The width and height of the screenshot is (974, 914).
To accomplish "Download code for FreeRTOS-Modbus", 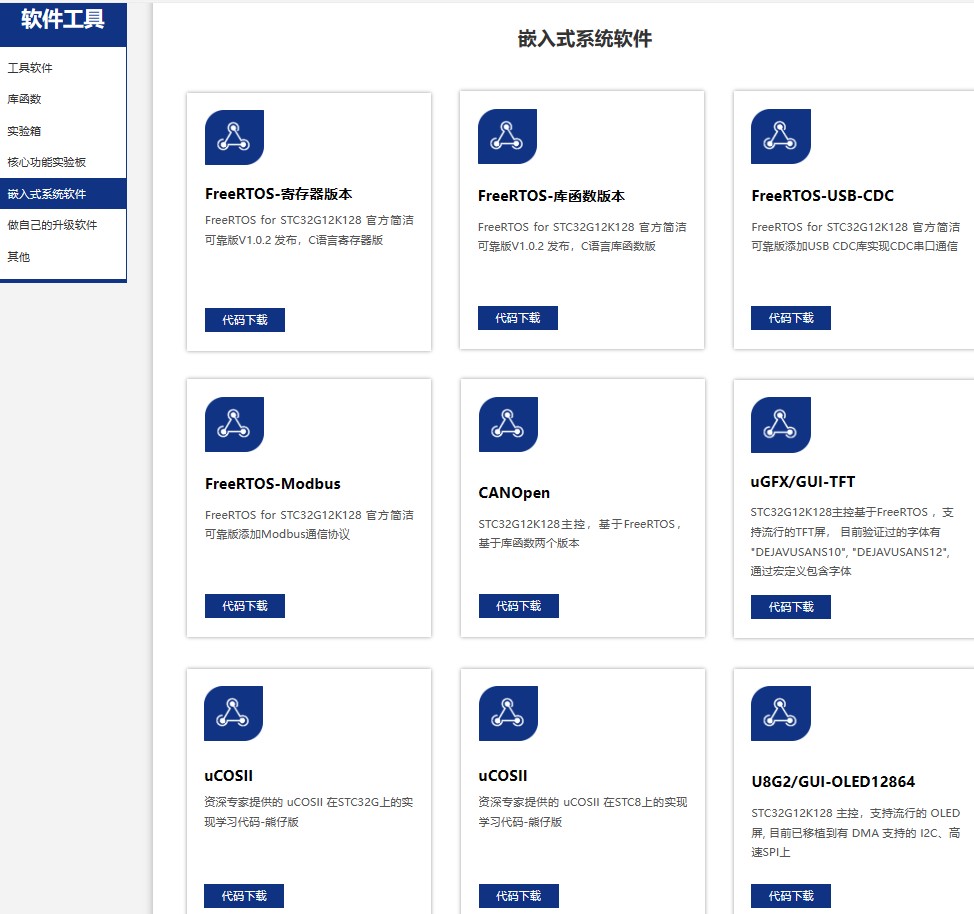I will (x=245, y=606).
